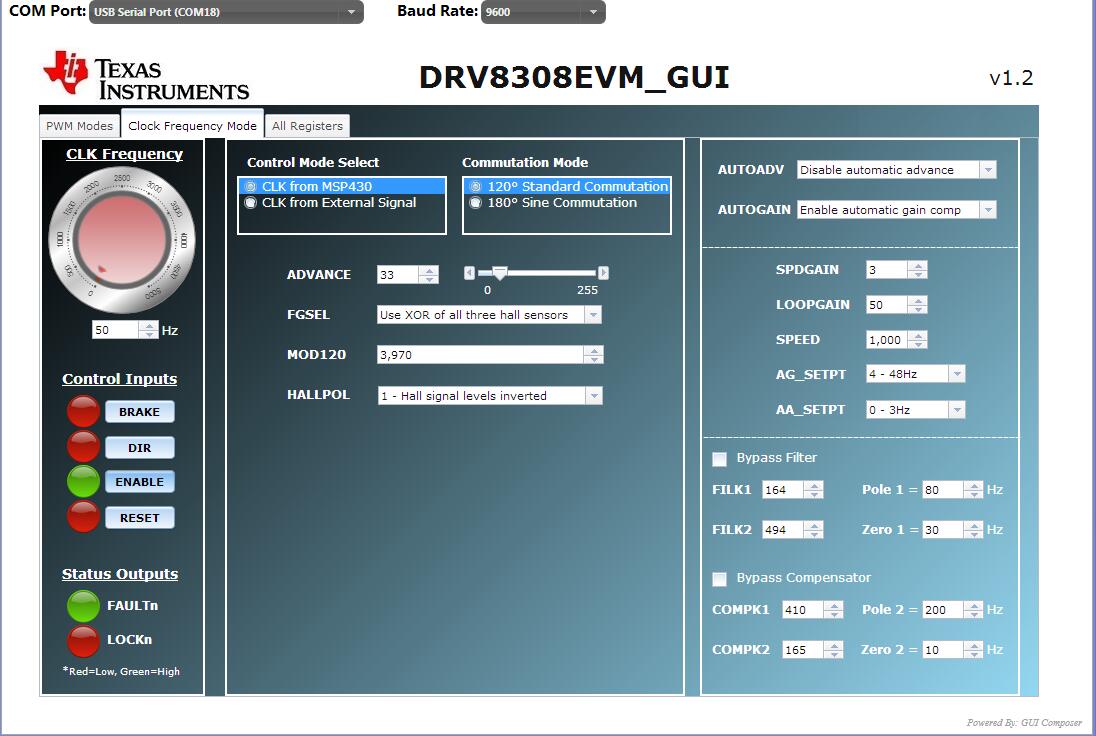Select the Clock Frequency Mode tab
The image size is (1096, 736).
point(192,125)
